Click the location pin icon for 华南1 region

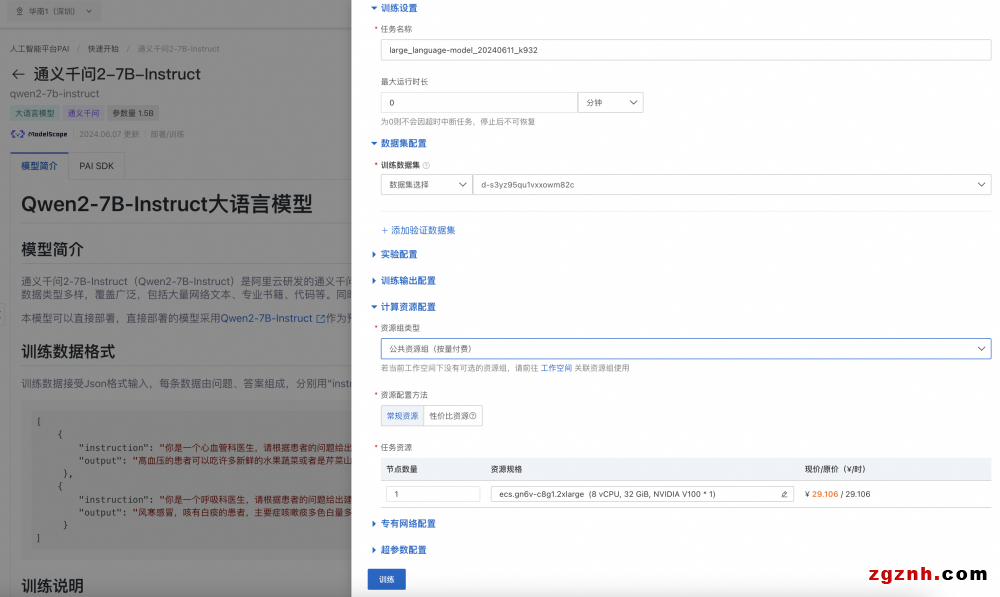(19, 12)
